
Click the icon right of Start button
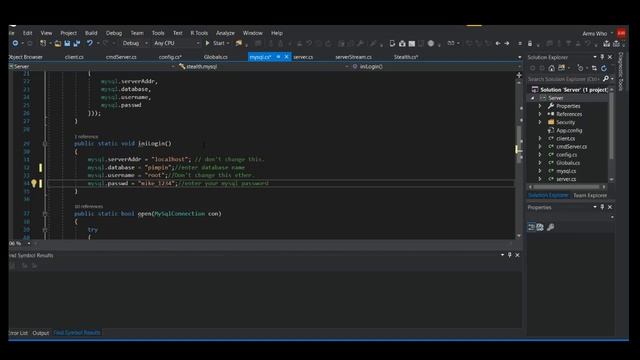(x=239, y=43)
